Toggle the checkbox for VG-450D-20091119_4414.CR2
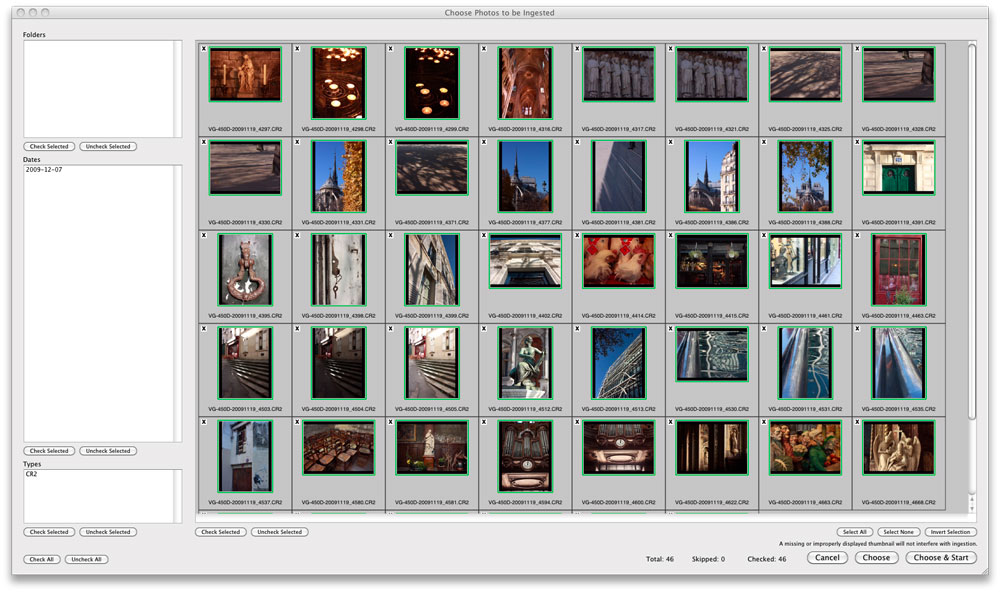The height and width of the screenshot is (592, 1000). pyautogui.click(x=577, y=235)
